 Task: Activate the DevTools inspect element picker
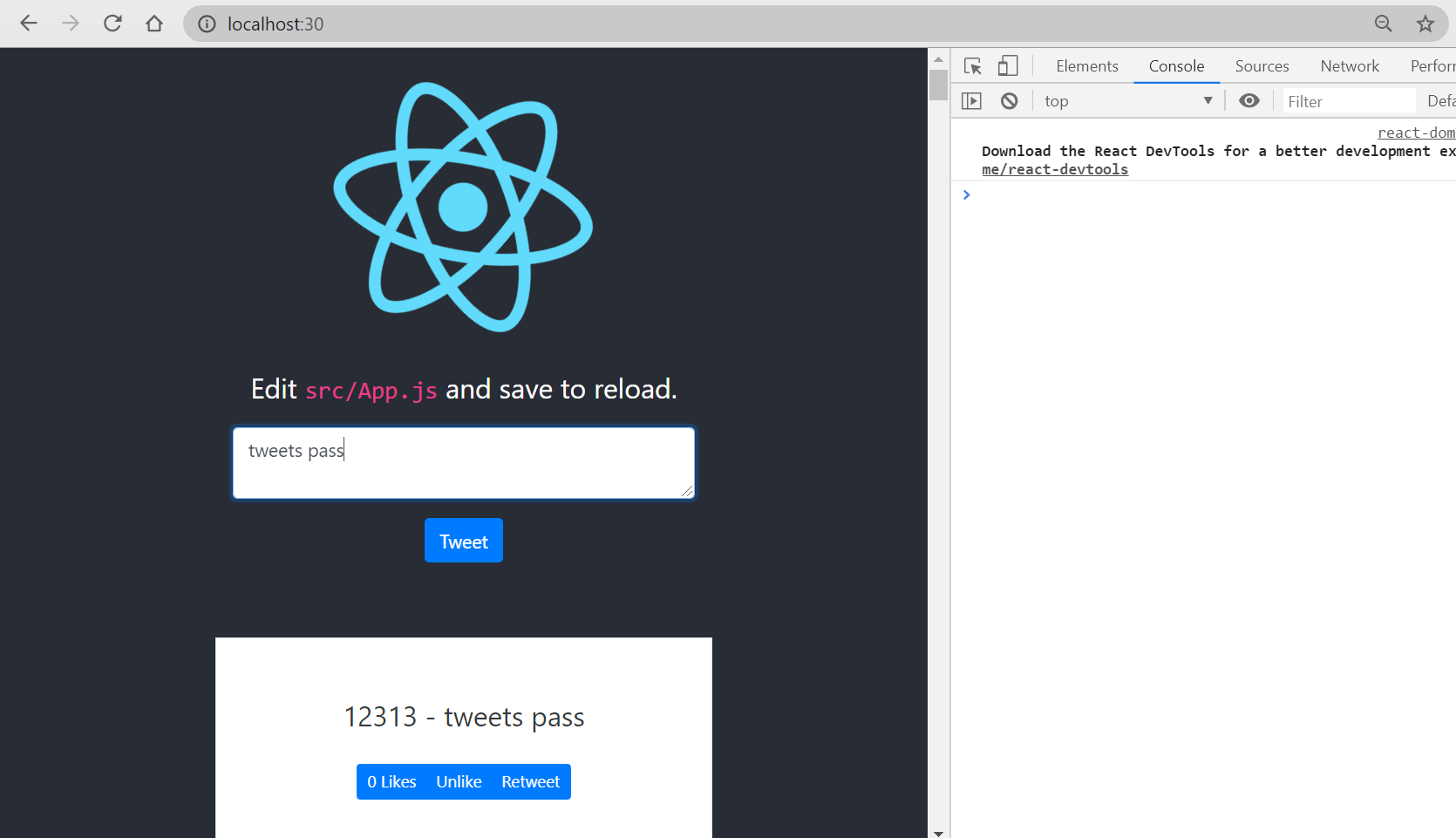pos(973,66)
